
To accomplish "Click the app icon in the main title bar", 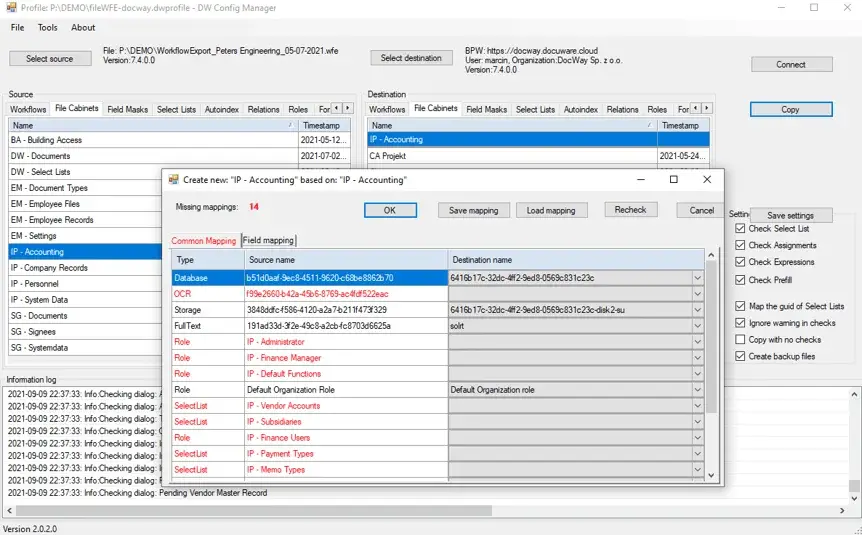I will coord(11,8).
